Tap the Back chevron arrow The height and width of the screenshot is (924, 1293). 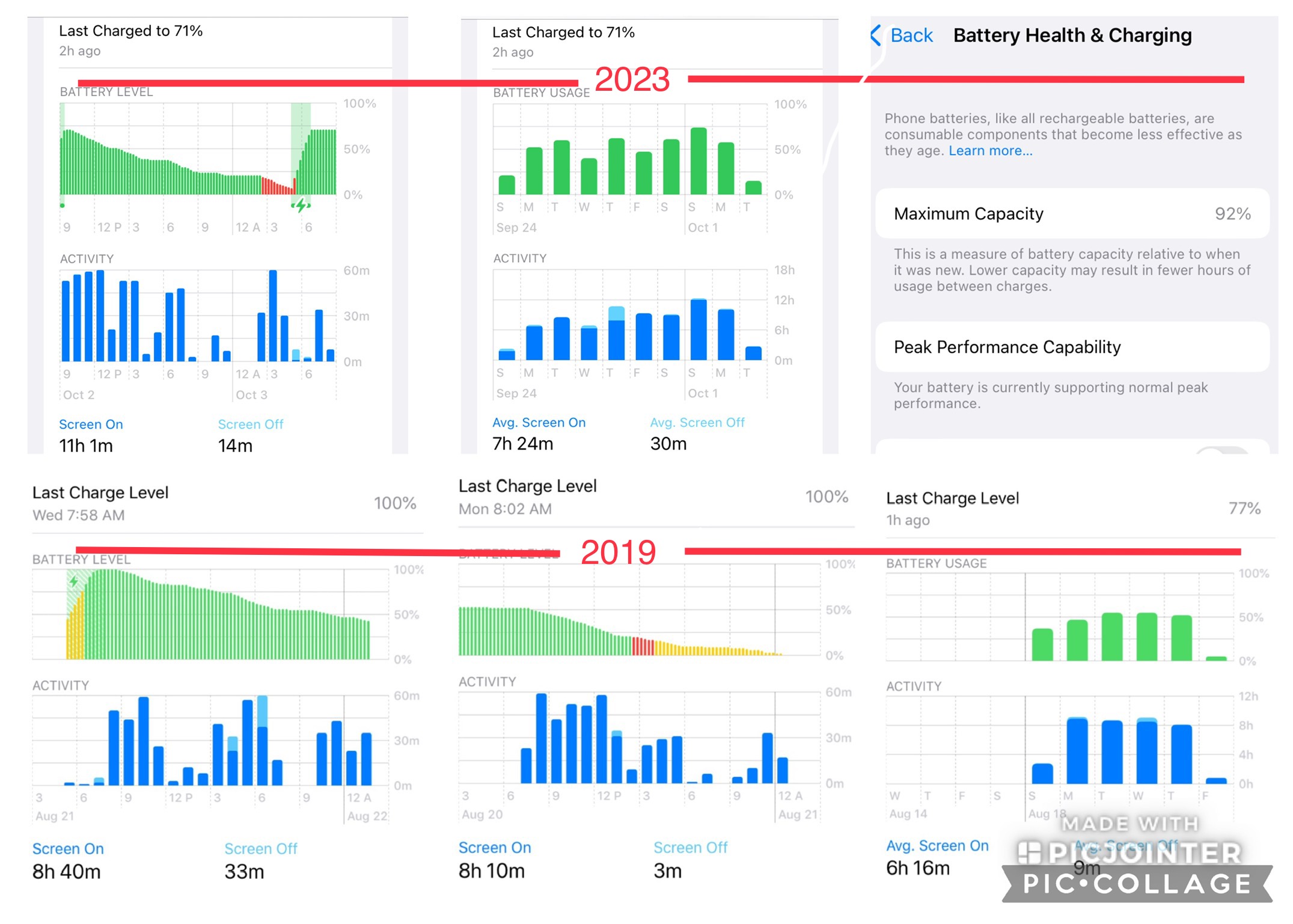(876, 35)
